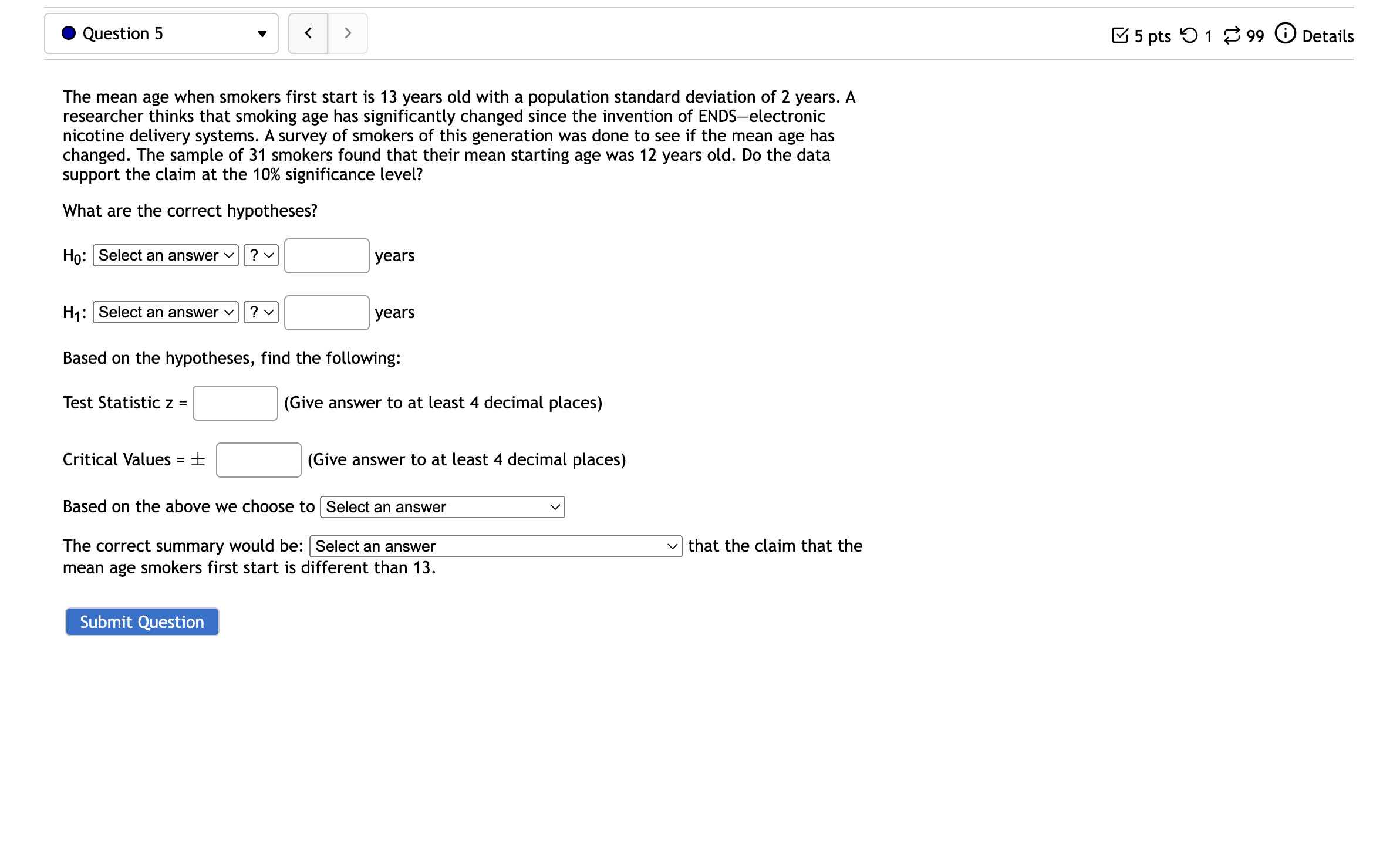
Task: Open the 'we choose to' decision dropdown
Action: click(x=442, y=507)
